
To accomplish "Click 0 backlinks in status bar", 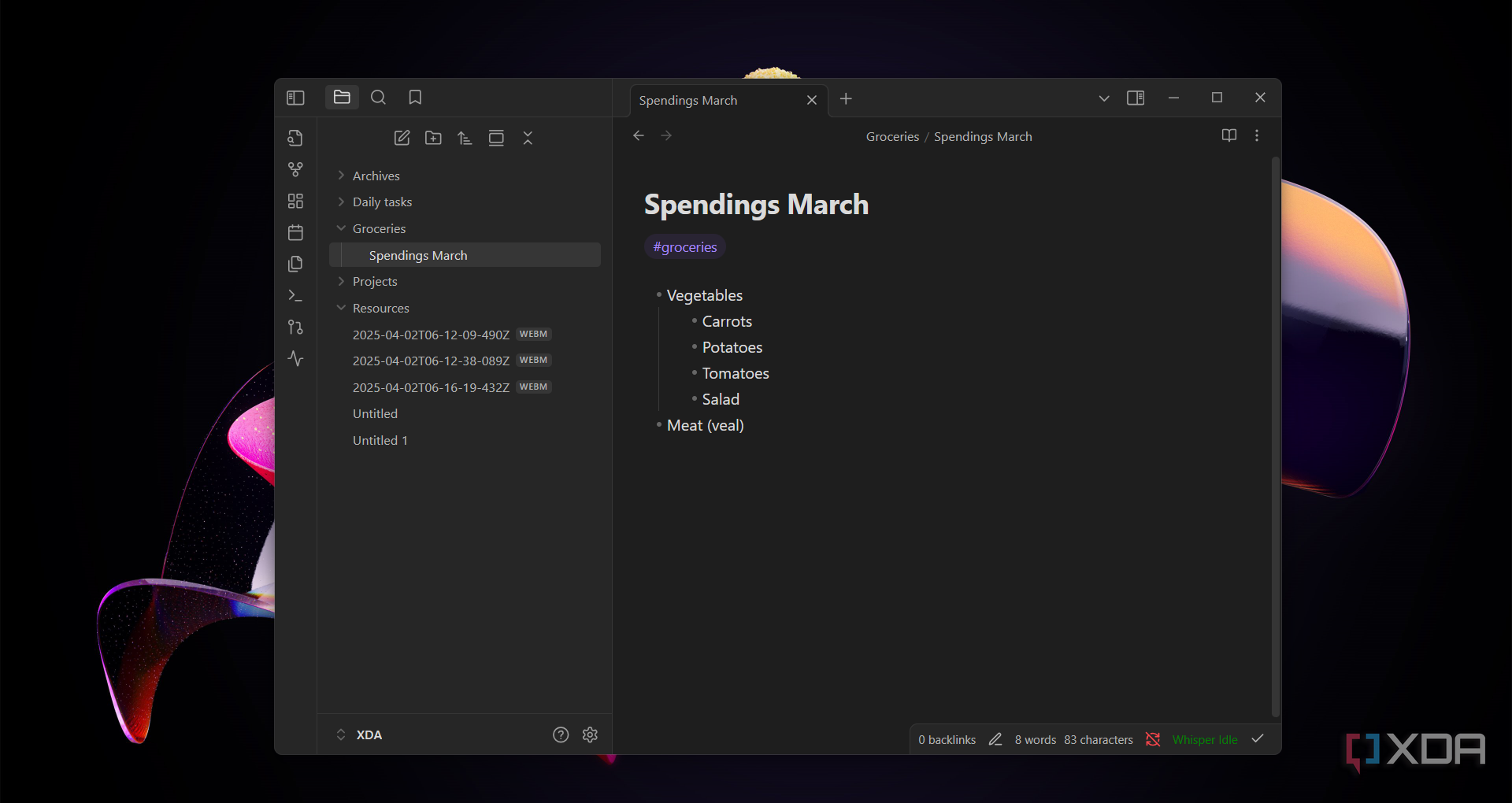I will pyautogui.click(x=947, y=740).
